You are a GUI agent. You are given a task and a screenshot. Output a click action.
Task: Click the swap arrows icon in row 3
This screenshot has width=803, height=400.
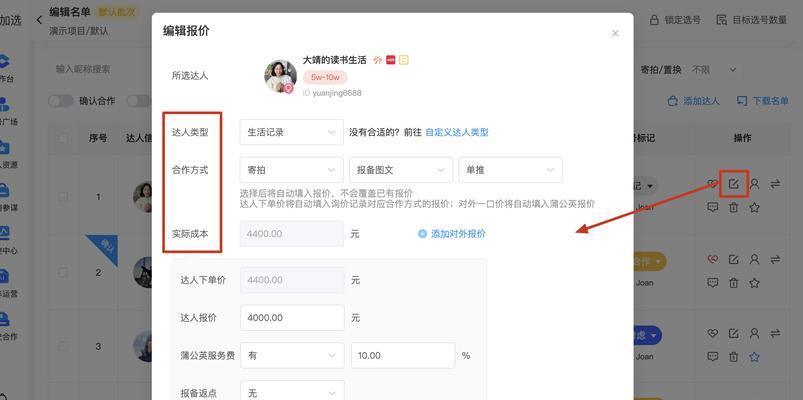tap(775, 334)
